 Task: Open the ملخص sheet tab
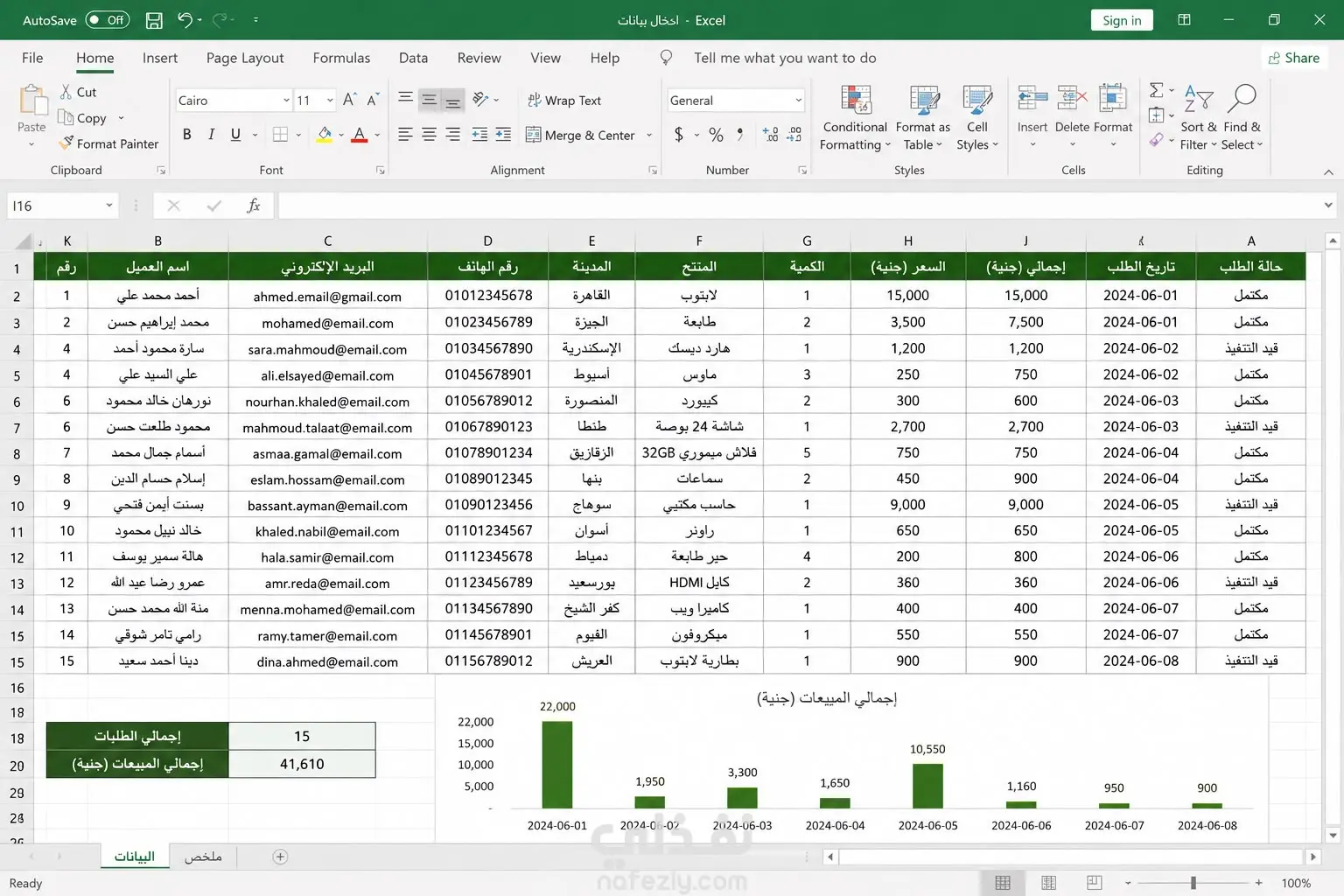(x=203, y=857)
